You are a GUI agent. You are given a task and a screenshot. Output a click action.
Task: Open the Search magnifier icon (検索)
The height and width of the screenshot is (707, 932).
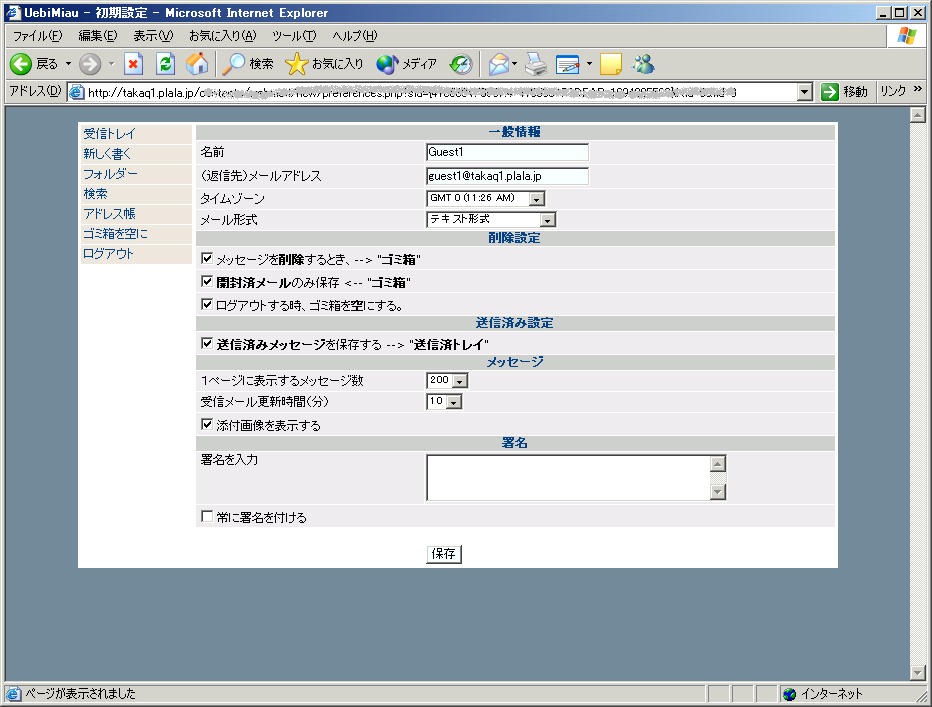point(233,64)
